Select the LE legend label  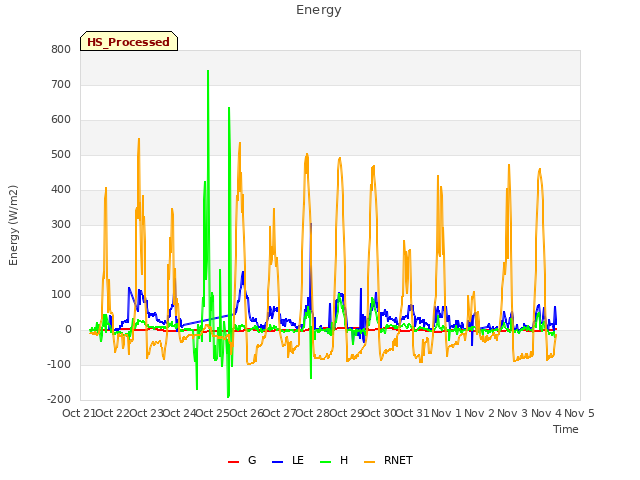click(298, 460)
